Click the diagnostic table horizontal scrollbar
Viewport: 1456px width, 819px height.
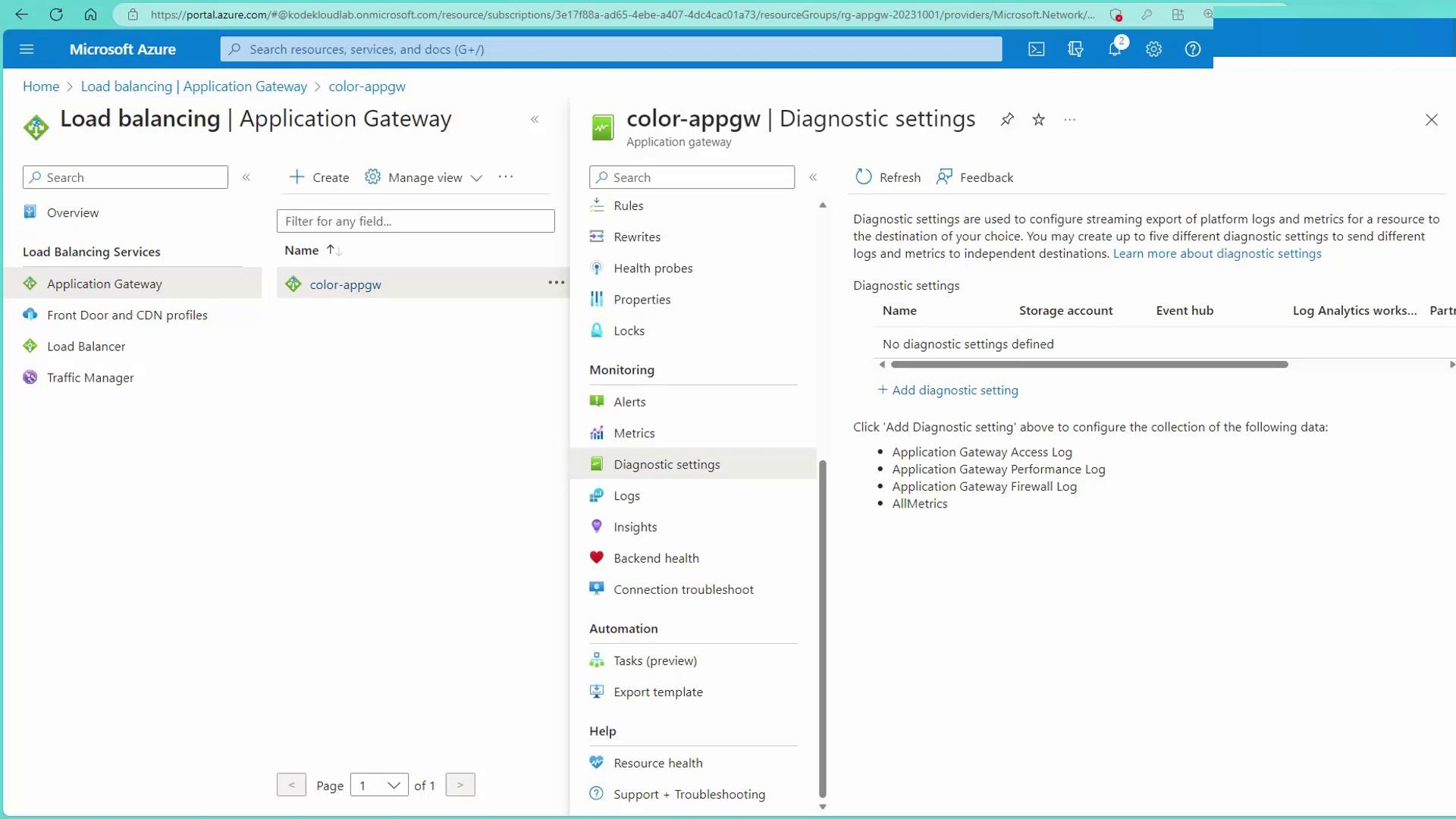click(x=1089, y=365)
